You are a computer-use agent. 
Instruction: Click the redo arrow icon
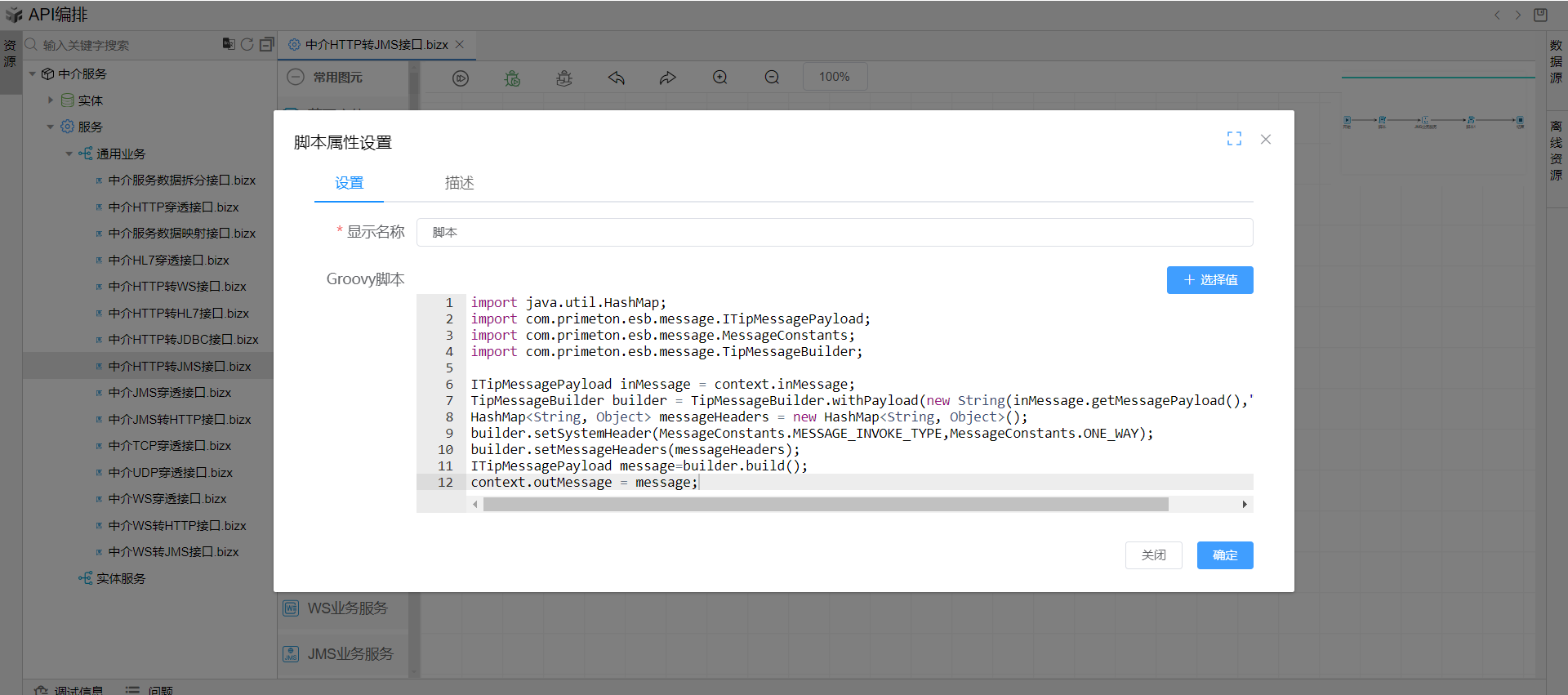pyautogui.click(x=668, y=78)
